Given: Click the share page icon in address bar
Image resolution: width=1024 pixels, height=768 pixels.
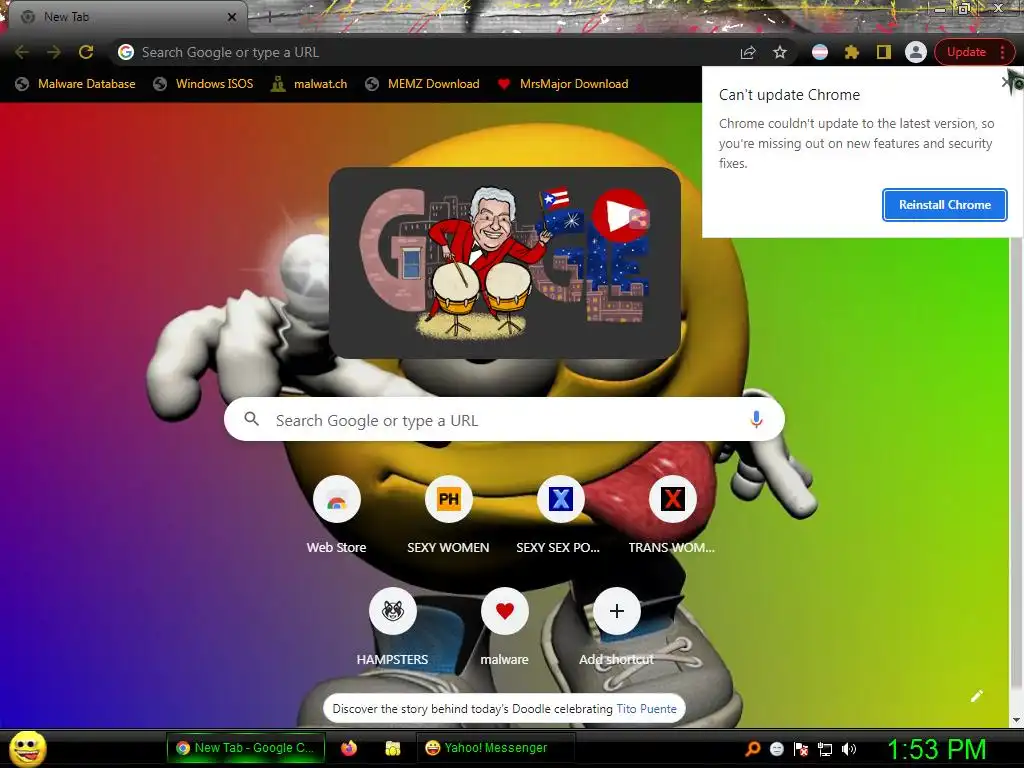Looking at the screenshot, I should (x=748, y=52).
